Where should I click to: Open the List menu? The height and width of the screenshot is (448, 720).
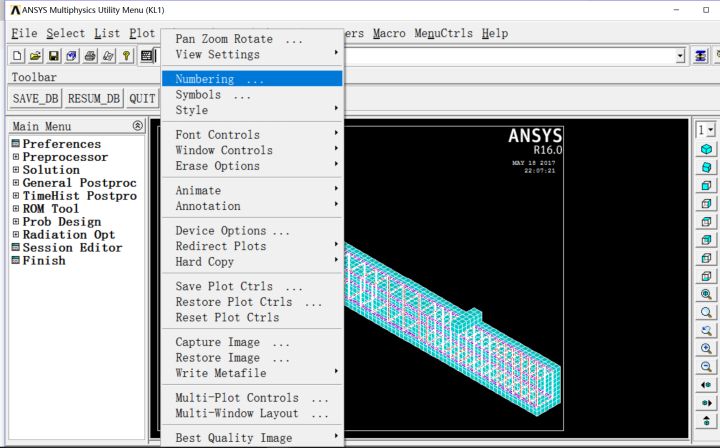pos(107,33)
